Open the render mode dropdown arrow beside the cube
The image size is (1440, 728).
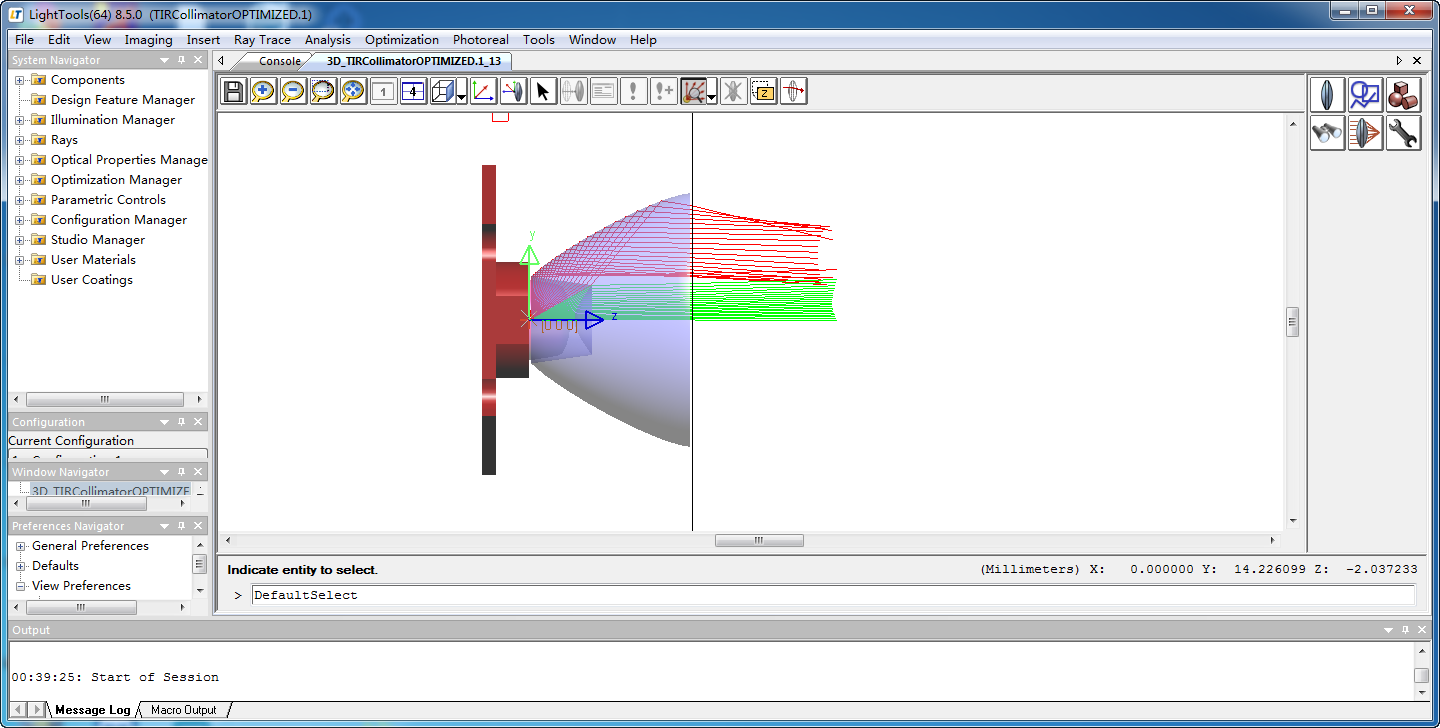(x=461, y=97)
